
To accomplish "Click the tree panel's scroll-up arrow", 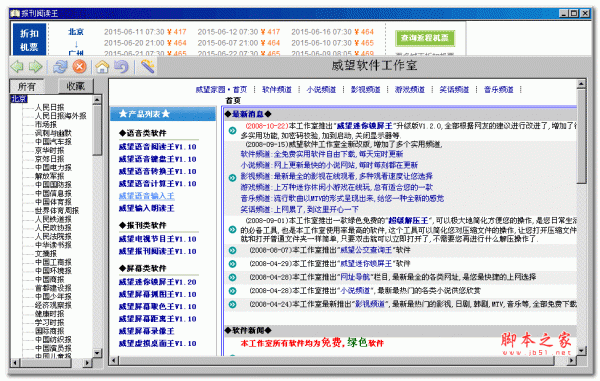I will coord(97,100).
